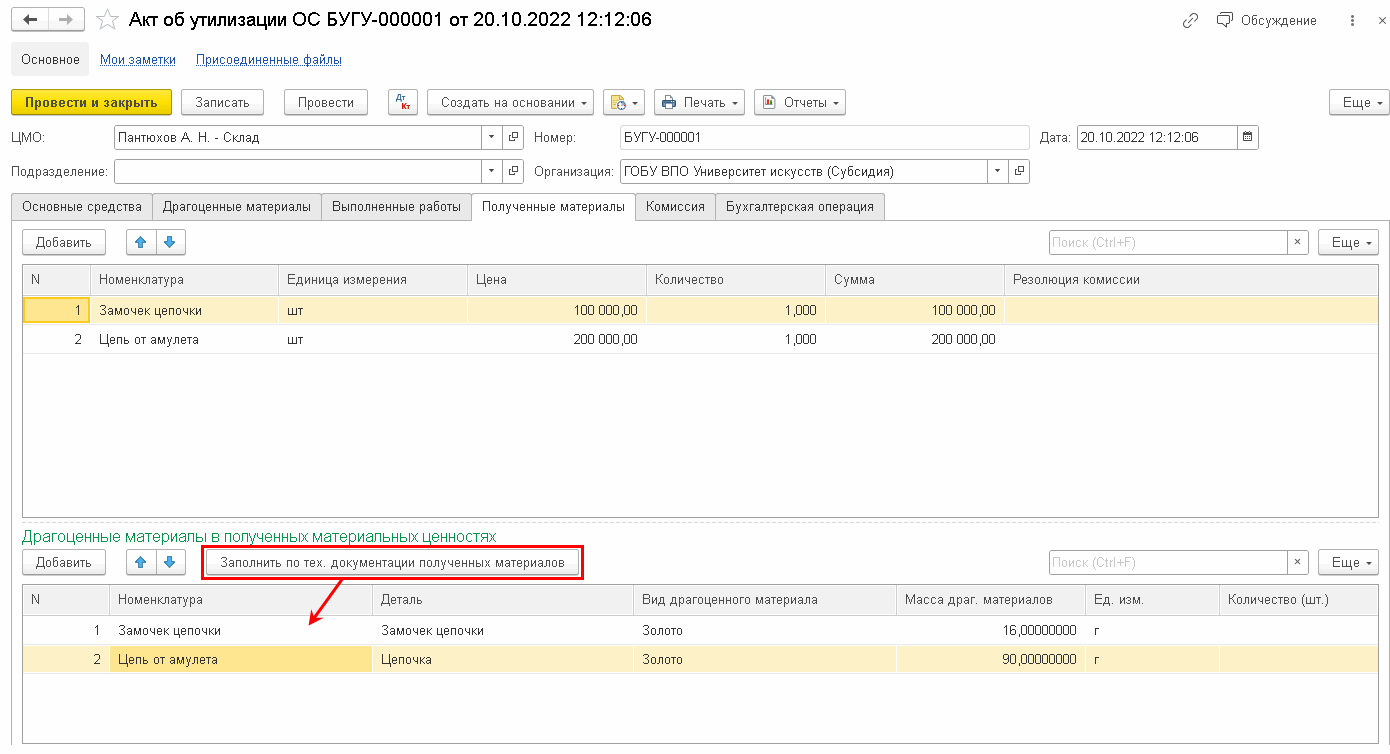This screenshot has height=754, width=1390.
Task: Click the Деталь column header
Action: (x=503, y=600)
